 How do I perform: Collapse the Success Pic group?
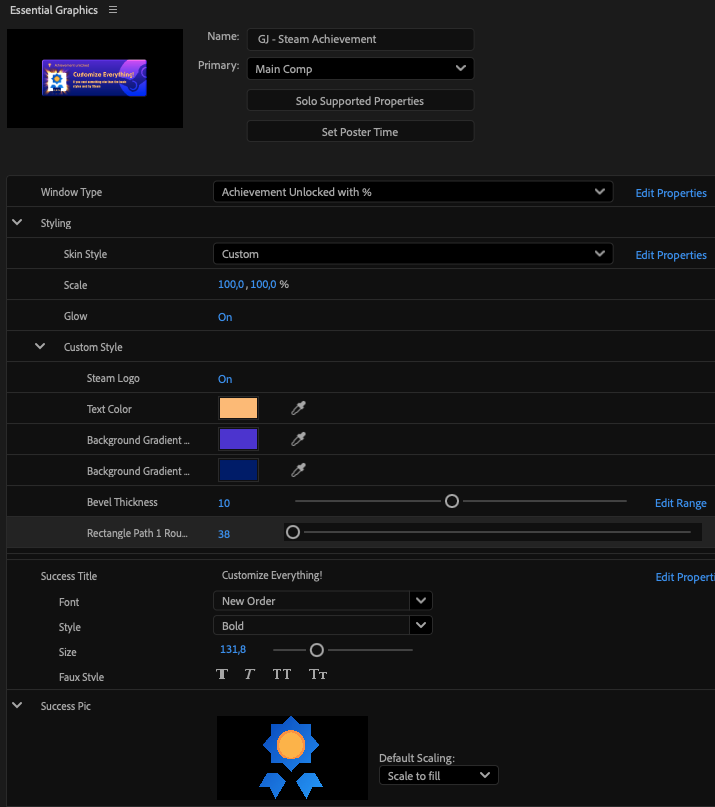point(17,705)
